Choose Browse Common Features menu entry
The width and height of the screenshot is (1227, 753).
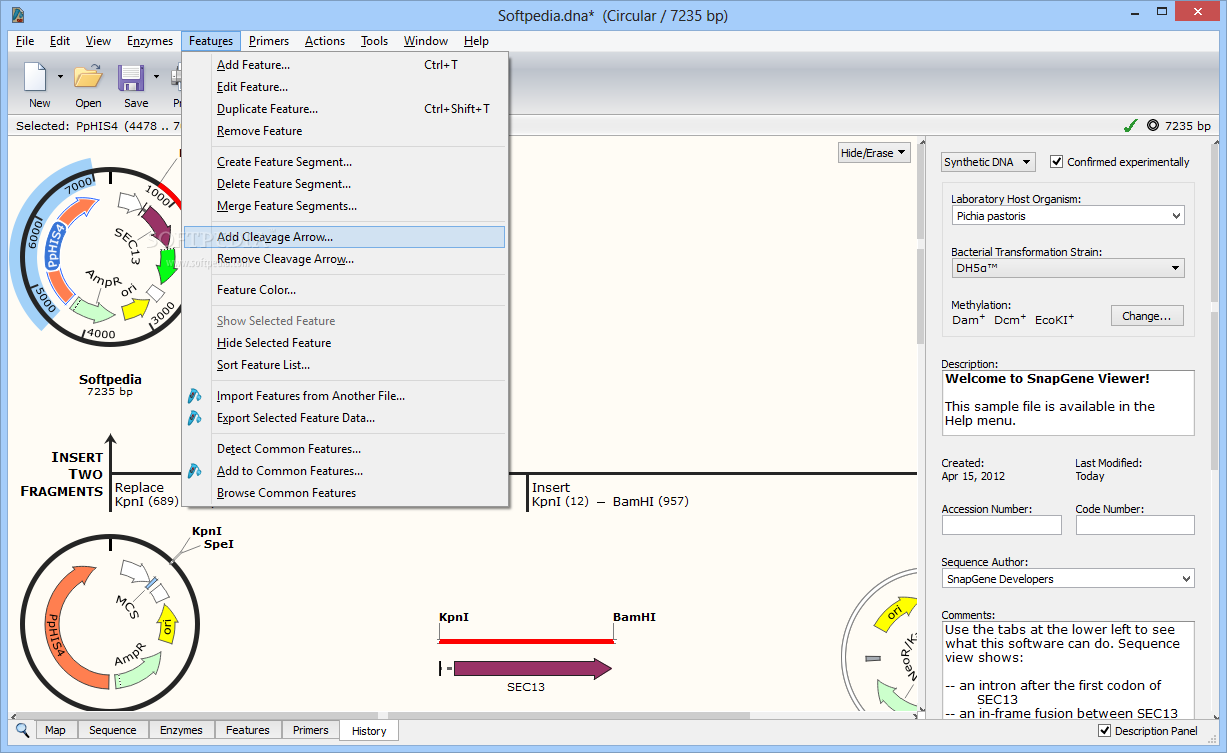345,493
